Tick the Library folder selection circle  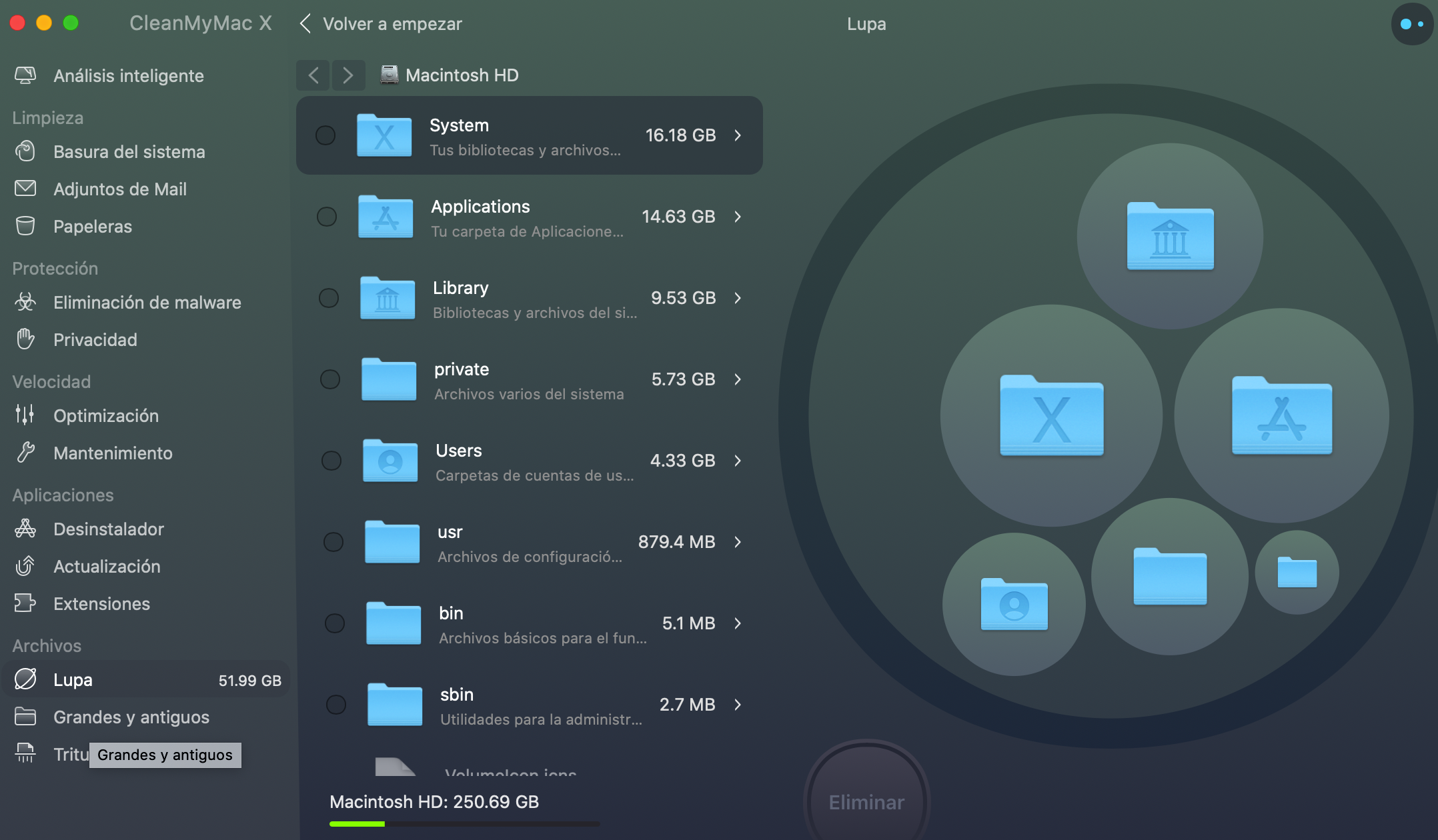[x=328, y=298]
